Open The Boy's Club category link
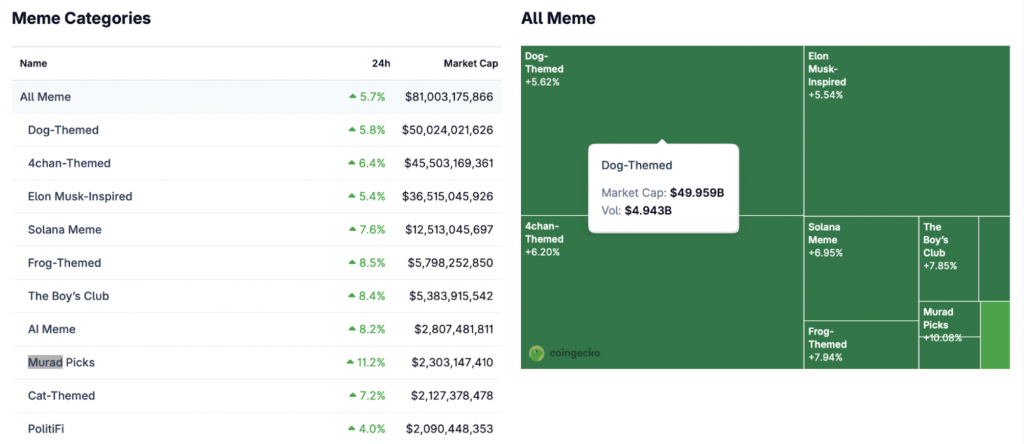 pos(69,296)
